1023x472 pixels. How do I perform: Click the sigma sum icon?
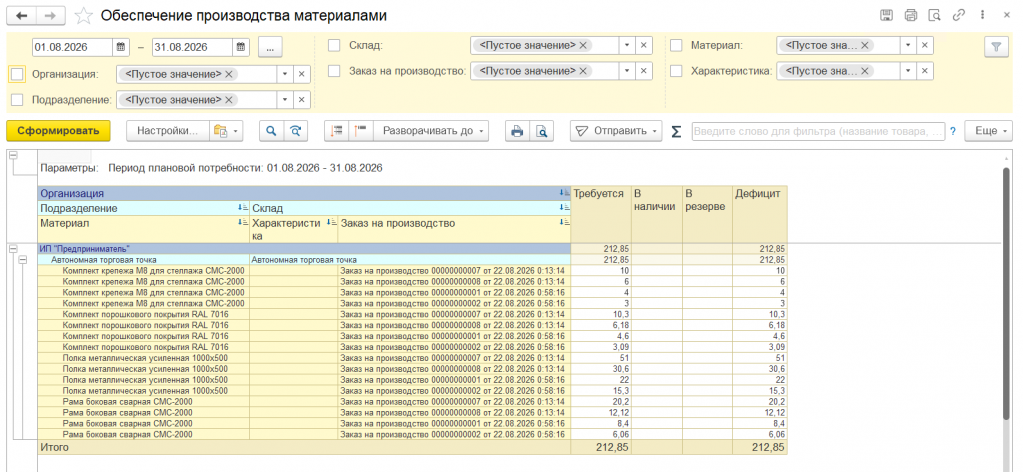point(677,131)
